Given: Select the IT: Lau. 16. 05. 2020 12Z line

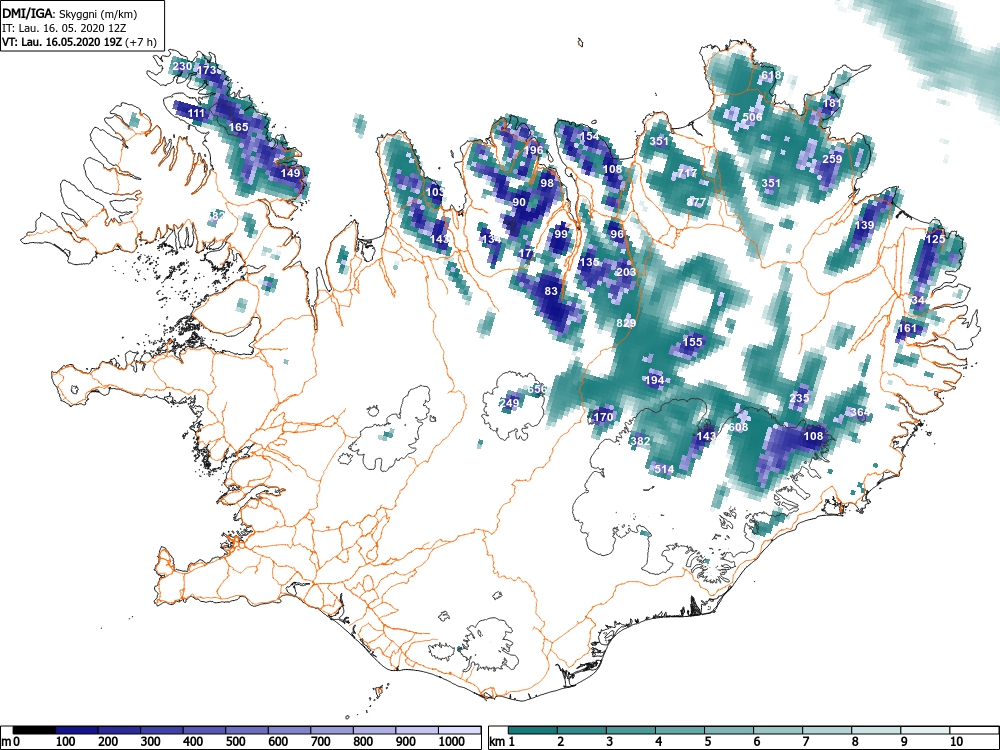Looking at the screenshot, I should click(65, 28).
